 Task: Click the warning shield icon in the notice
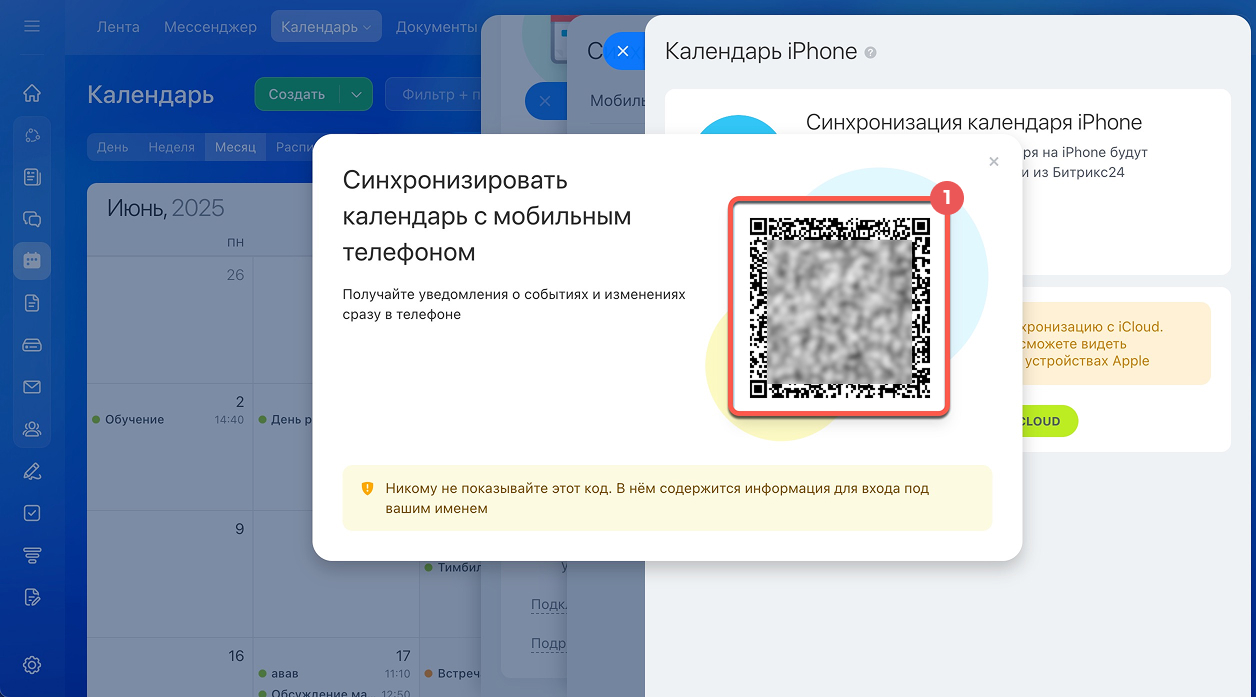367,489
